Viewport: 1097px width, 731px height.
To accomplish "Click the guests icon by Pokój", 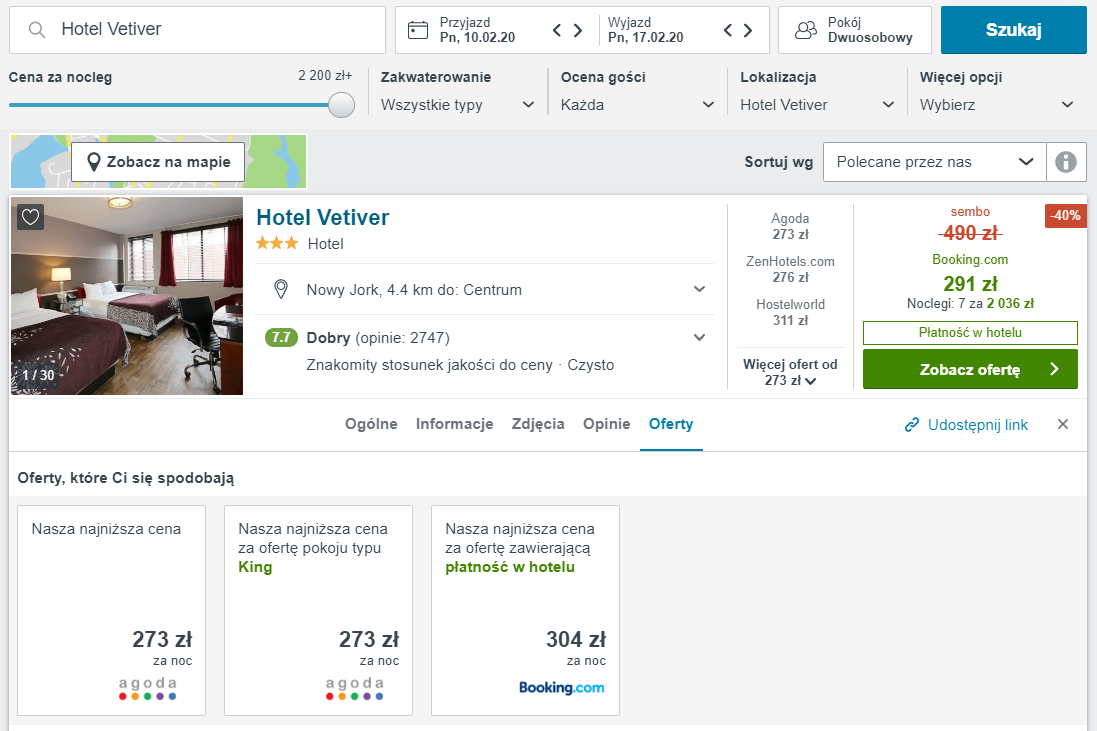I will pos(806,30).
